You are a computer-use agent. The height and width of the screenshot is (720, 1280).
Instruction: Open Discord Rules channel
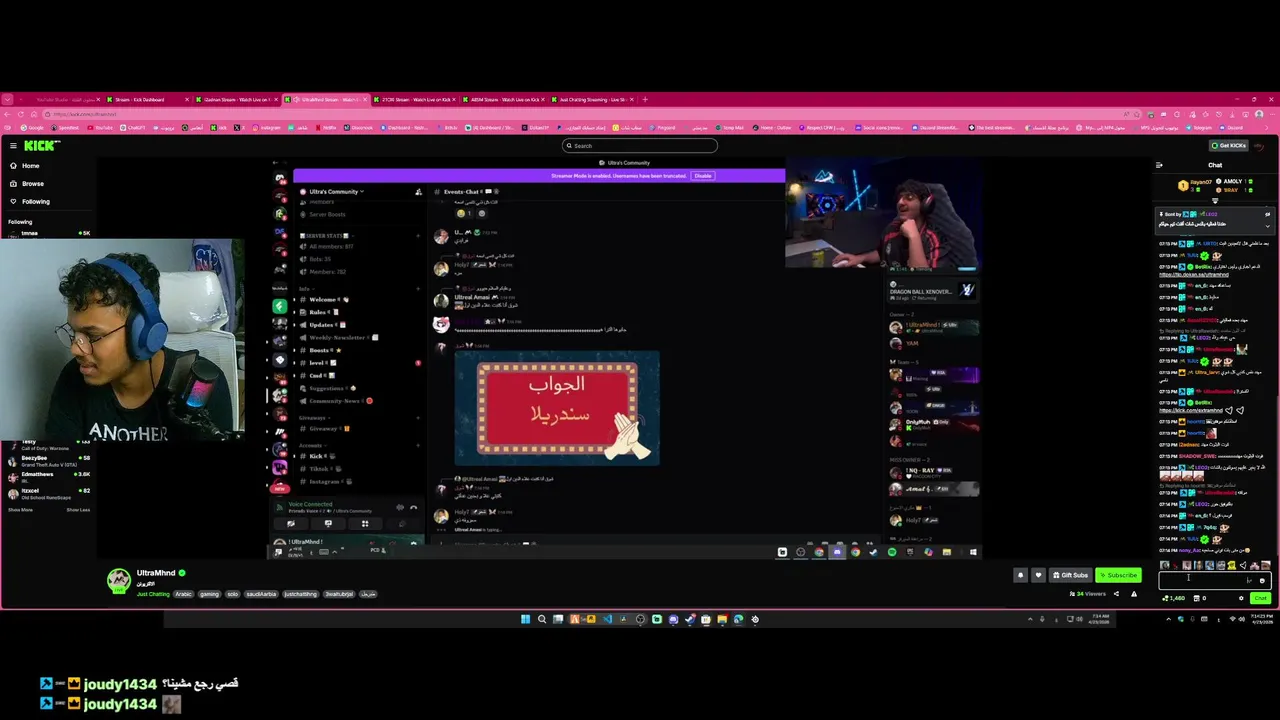(320, 312)
